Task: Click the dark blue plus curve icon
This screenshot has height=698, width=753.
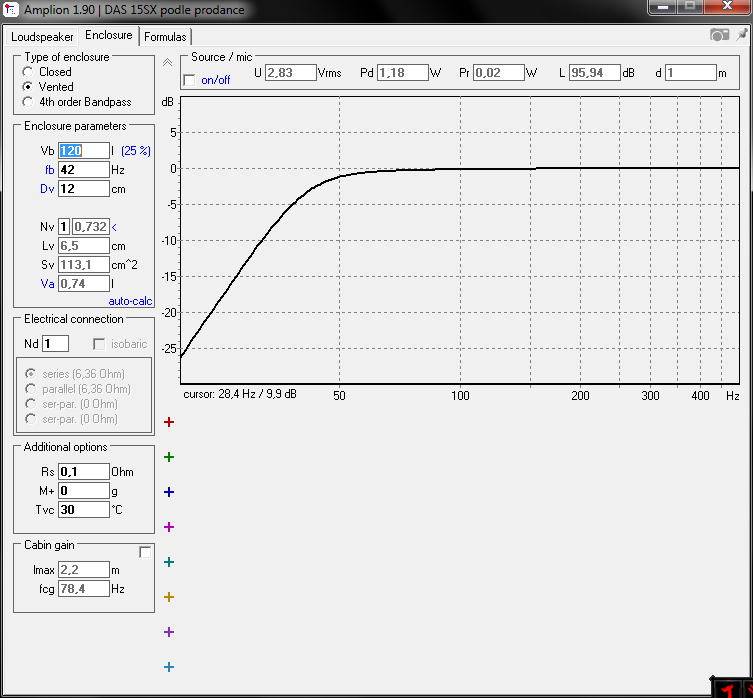Action: tap(169, 492)
